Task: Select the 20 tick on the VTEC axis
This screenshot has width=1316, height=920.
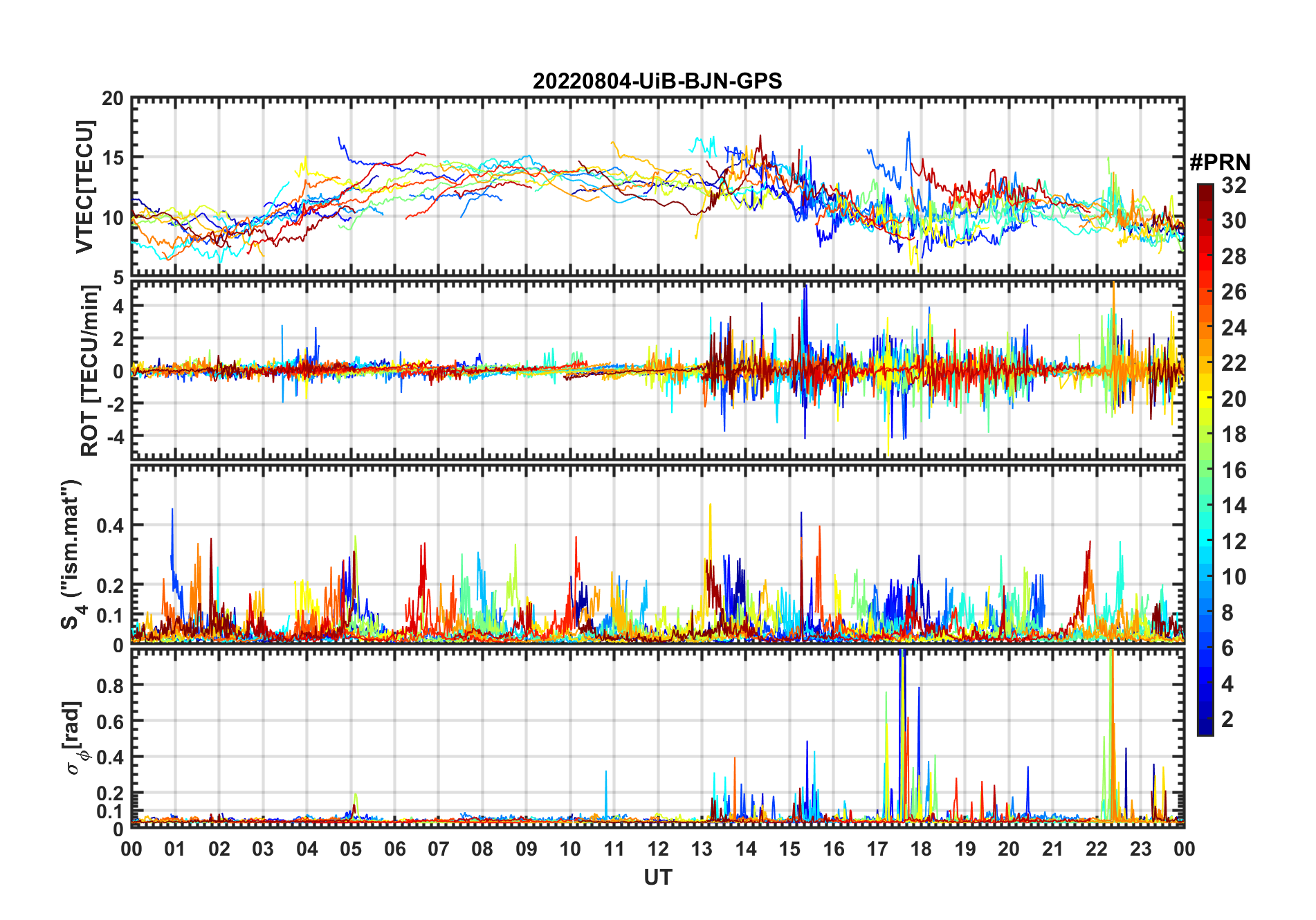Action: coord(113,99)
